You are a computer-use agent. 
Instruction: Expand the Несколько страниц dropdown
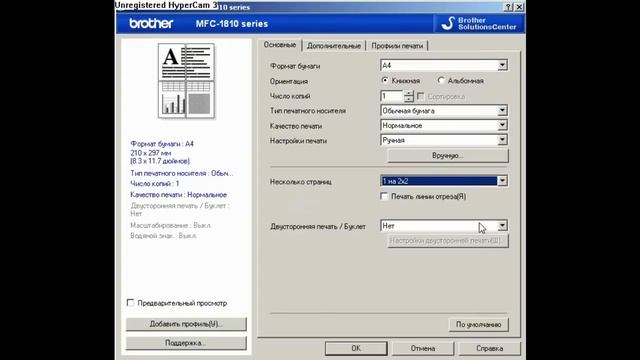tap(444, 181)
